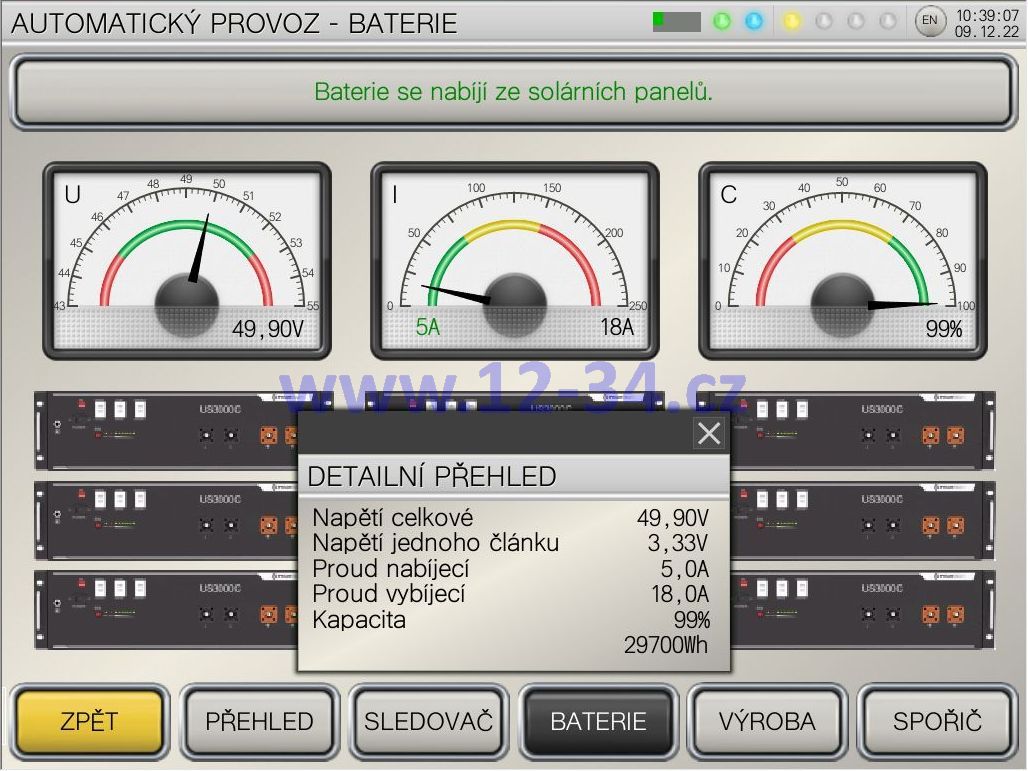This screenshot has width=1028, height=771.
Task: Click the green status LED indicator
Action: pyautogui.click(x=722, y=21)
